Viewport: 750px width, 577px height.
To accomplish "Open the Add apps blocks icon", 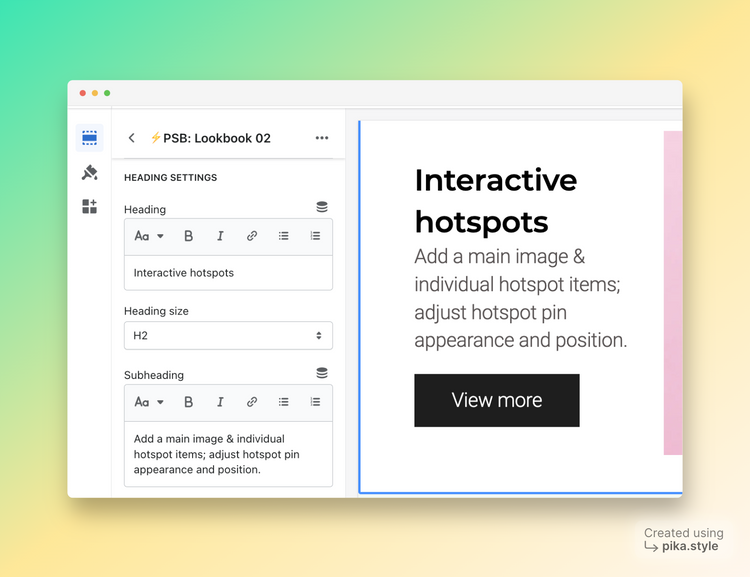I will click(89, 206).
